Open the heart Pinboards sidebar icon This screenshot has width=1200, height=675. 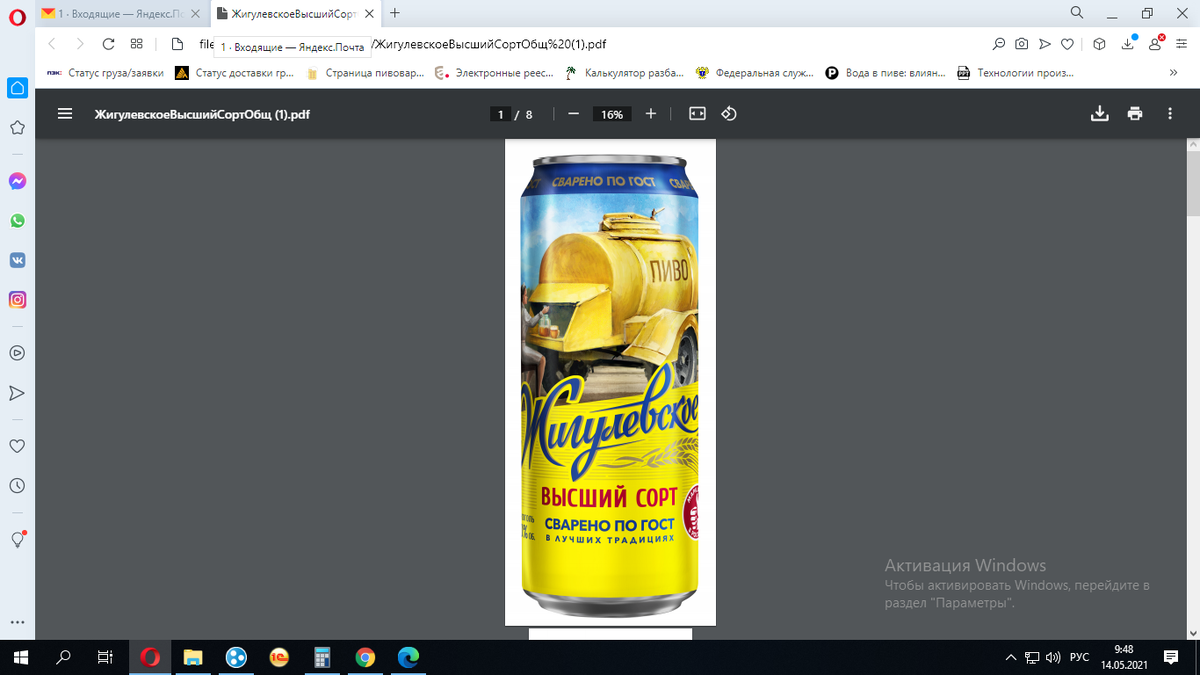point(17,446)
